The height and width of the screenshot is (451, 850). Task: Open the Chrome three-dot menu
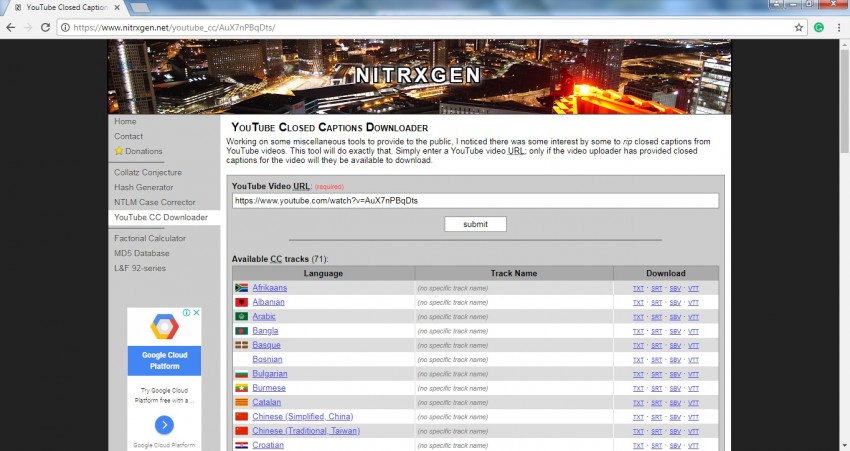(x=839, y=28)
